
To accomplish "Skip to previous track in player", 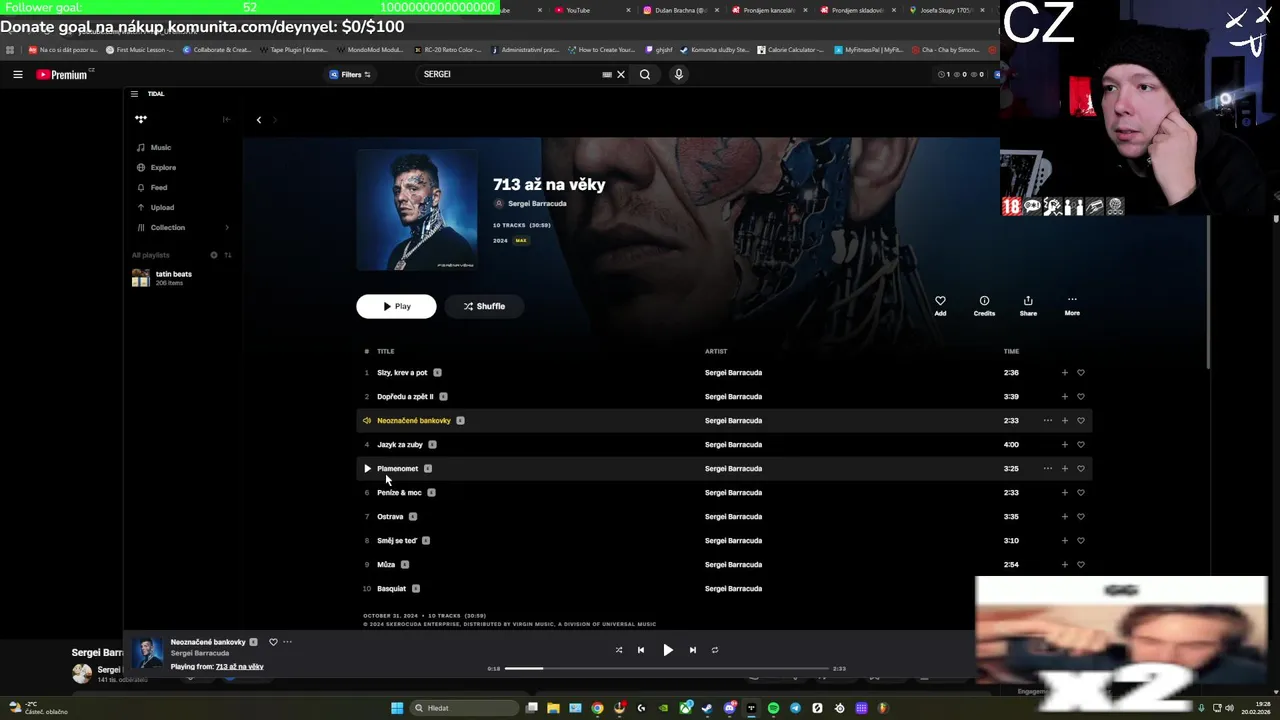I will [x=641, y=650].
